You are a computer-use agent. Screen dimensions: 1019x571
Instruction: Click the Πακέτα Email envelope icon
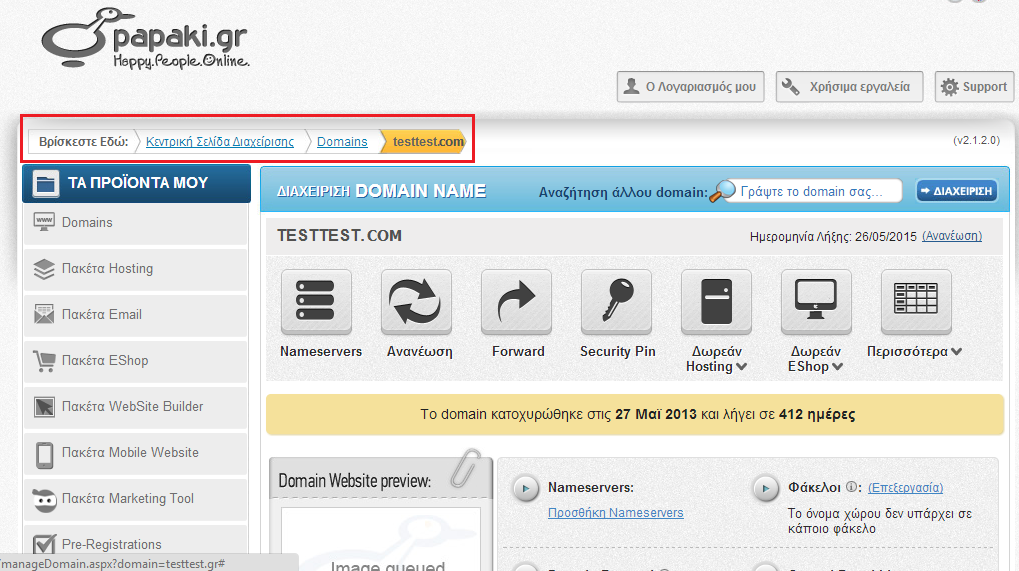(x=44, y=314)
